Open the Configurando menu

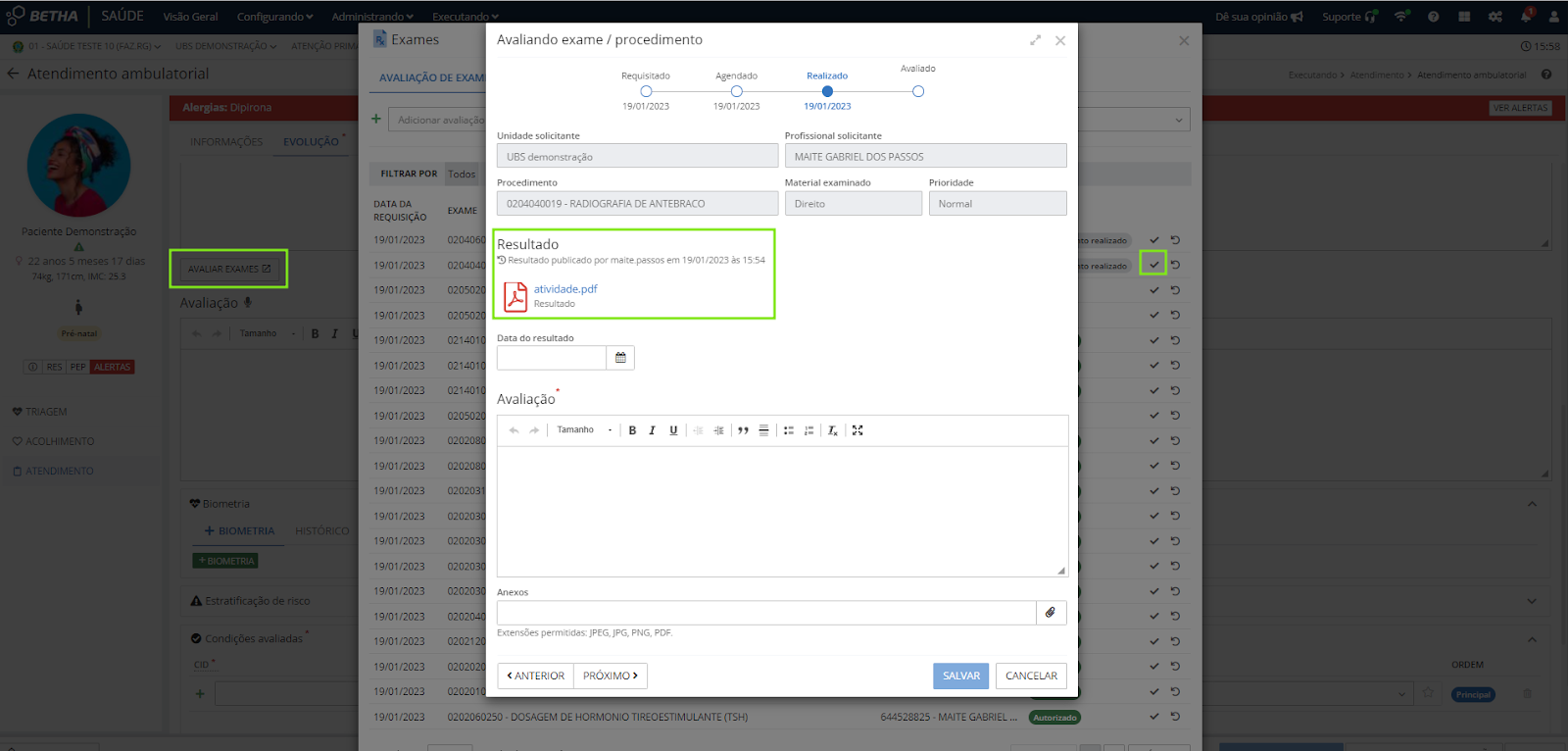point(275,17)
